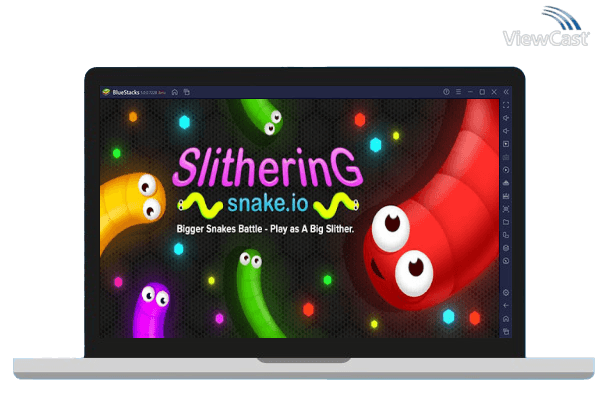Collapse the BlueStacks side toolbar with double chevron
This screenshot has width=602, height=414.
(506, 92)
